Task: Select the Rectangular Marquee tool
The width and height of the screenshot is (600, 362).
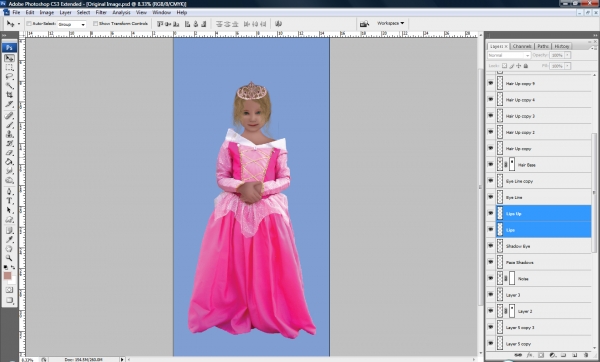Action: (x=9, y=67)
